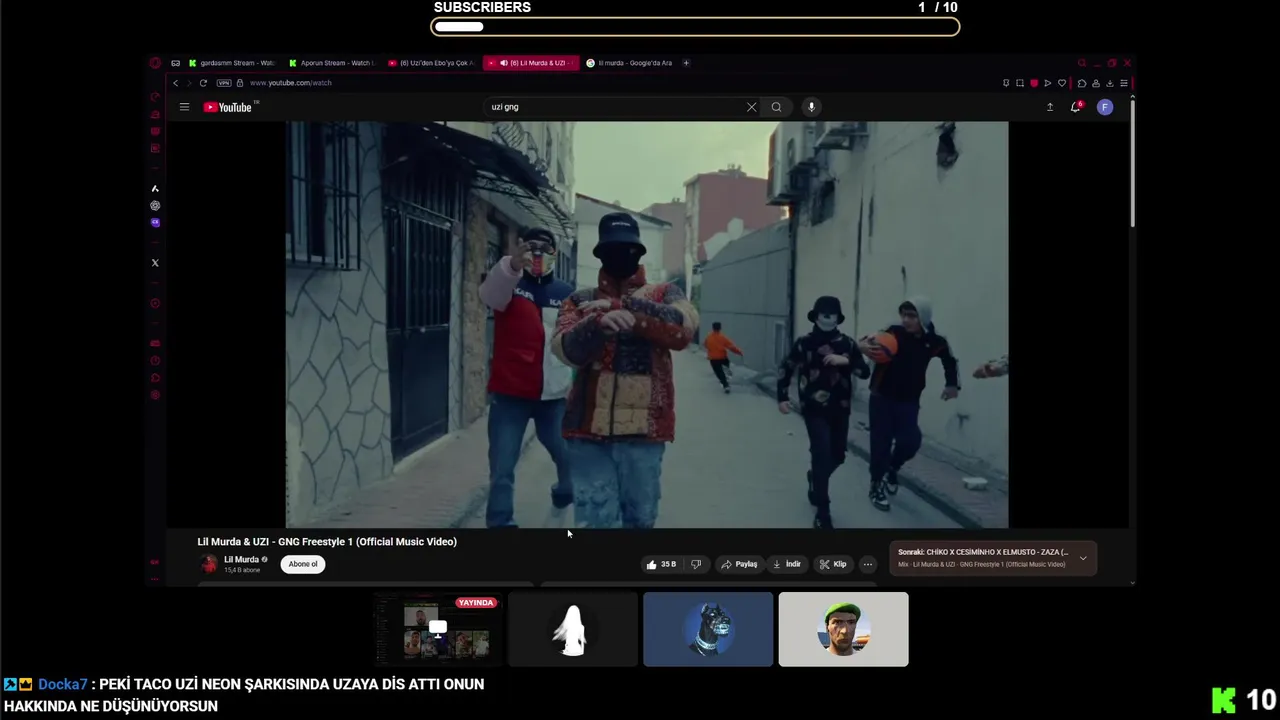
Task: Dislike the video with thumbs-down
Action: coord(696,564)
